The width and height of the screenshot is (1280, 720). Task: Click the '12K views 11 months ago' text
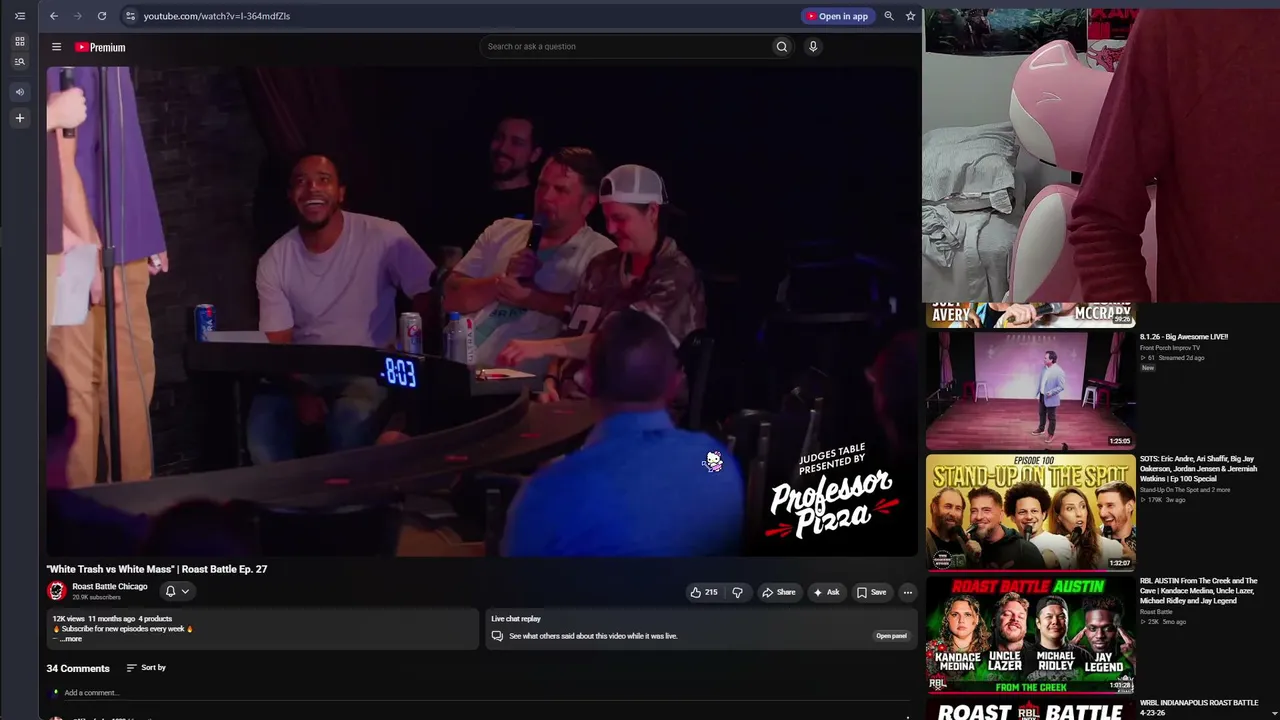pos(94,619)
